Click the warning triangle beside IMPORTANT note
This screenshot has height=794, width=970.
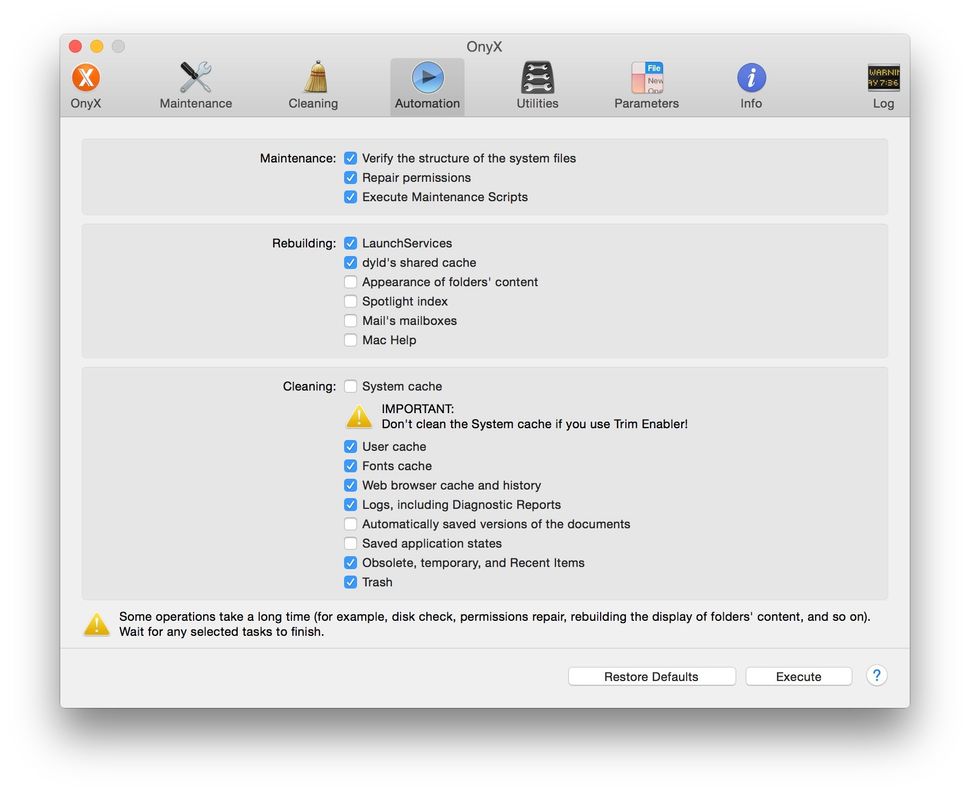[359, 416]
